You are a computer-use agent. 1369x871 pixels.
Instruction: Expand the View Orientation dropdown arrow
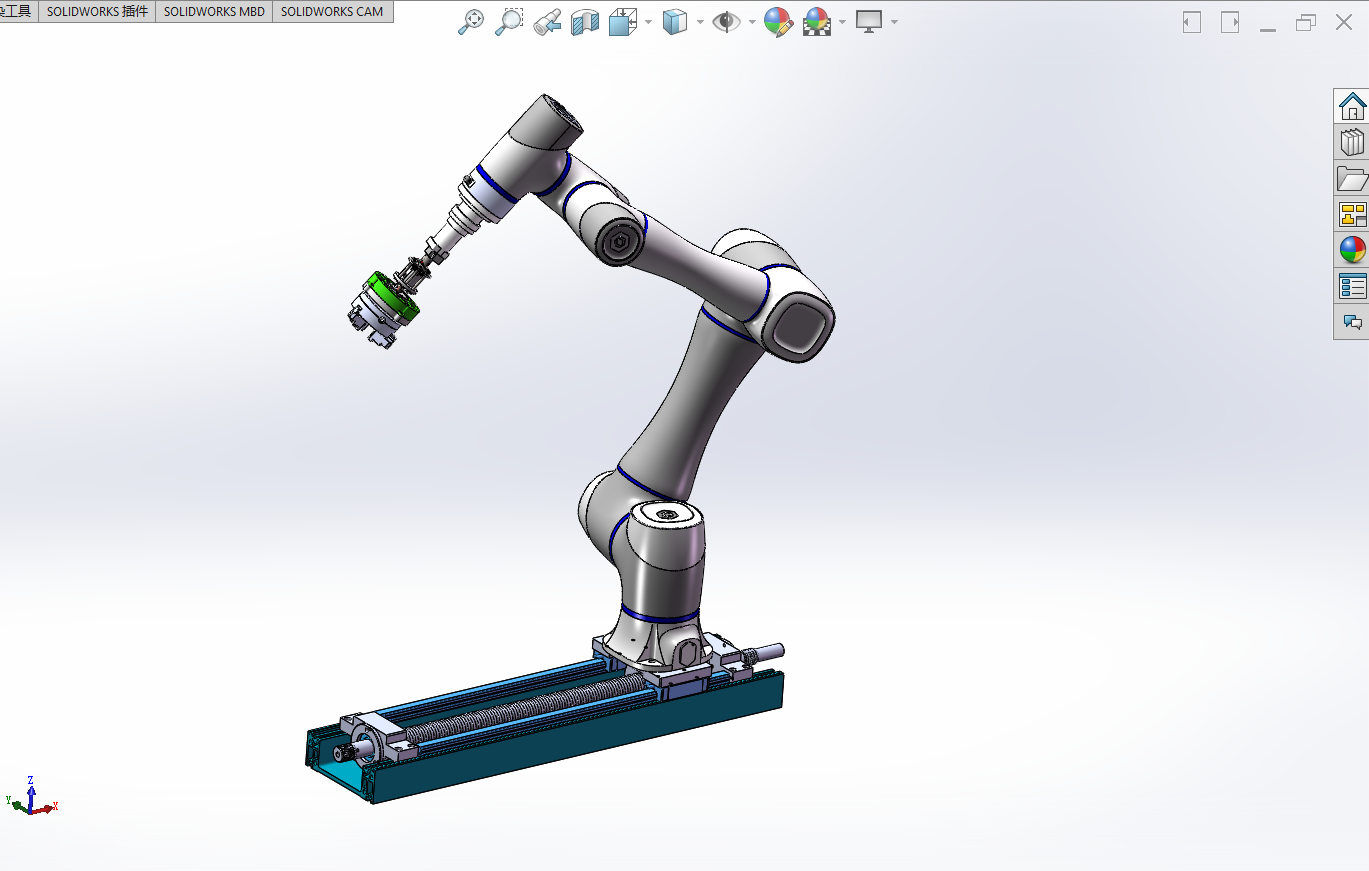(649, 22)
